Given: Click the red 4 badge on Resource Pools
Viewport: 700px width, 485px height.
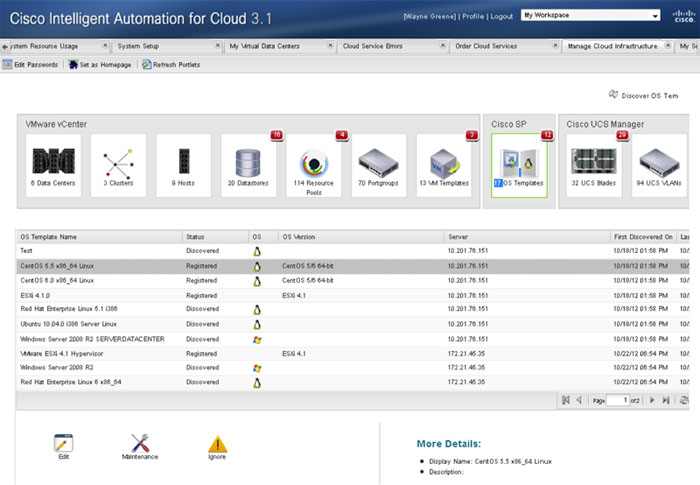Looking at the screenshot, I should [342, 135].
